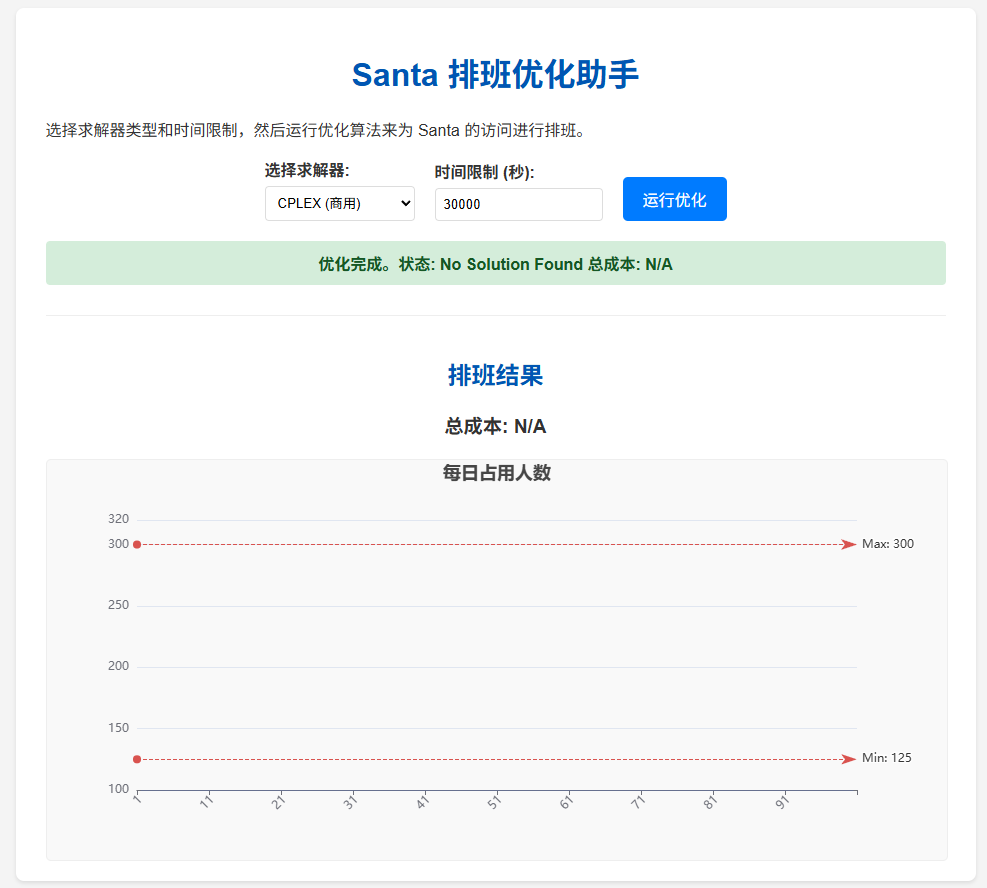Click the x-axis label 11
Viewport: 987px width, 888px height.
click(206, 802)
